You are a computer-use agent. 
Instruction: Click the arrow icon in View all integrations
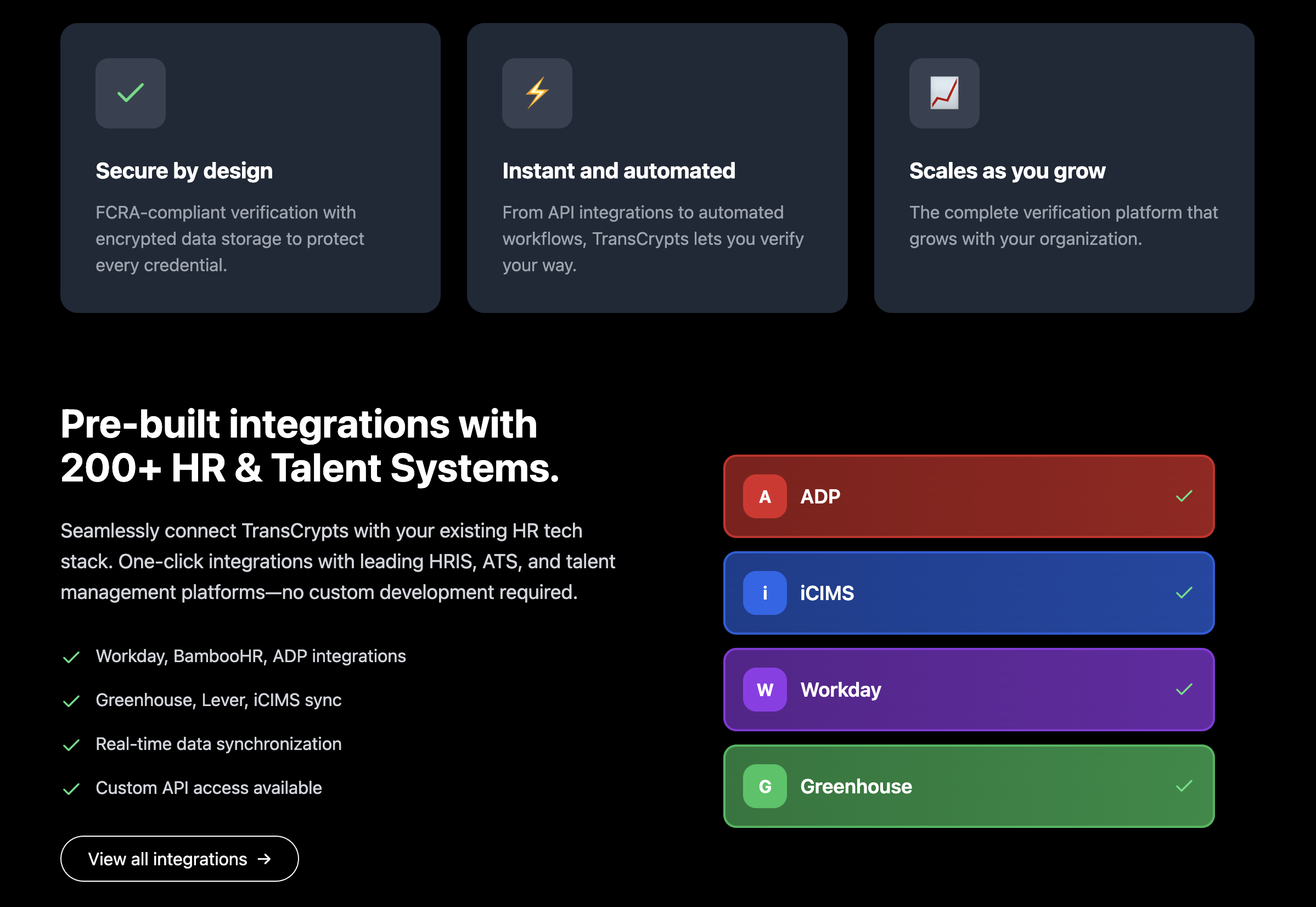[264, 859]
